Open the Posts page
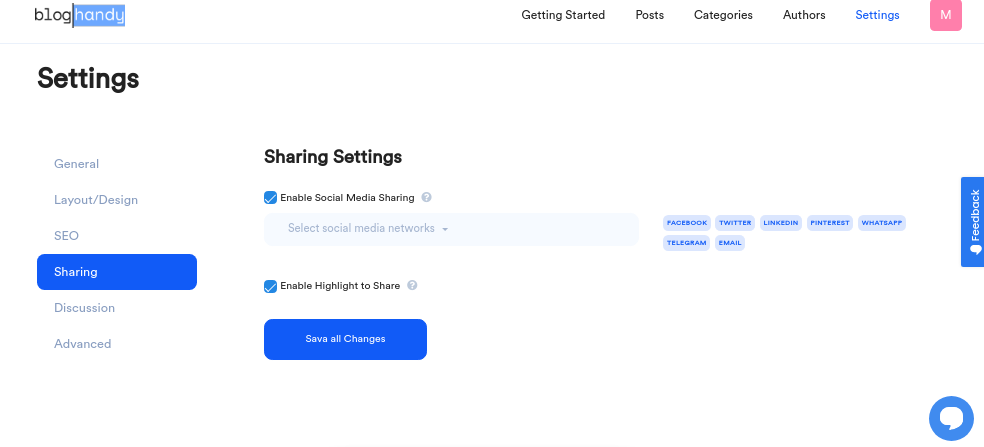Viewport: 984px width, 447px height. [649, 15]
